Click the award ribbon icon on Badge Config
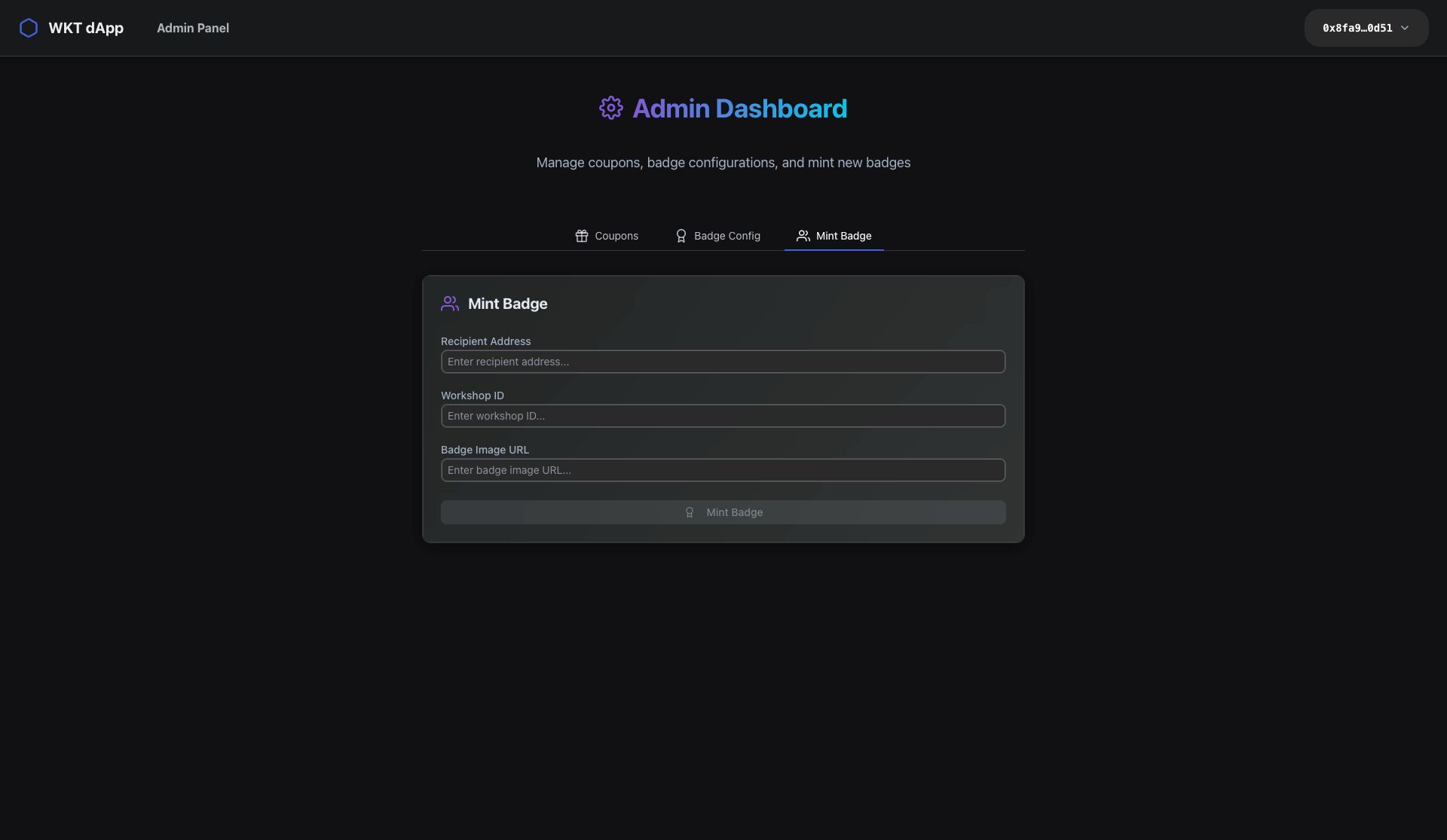Viewport: 1447px width, 840px height. click(681, 236)
